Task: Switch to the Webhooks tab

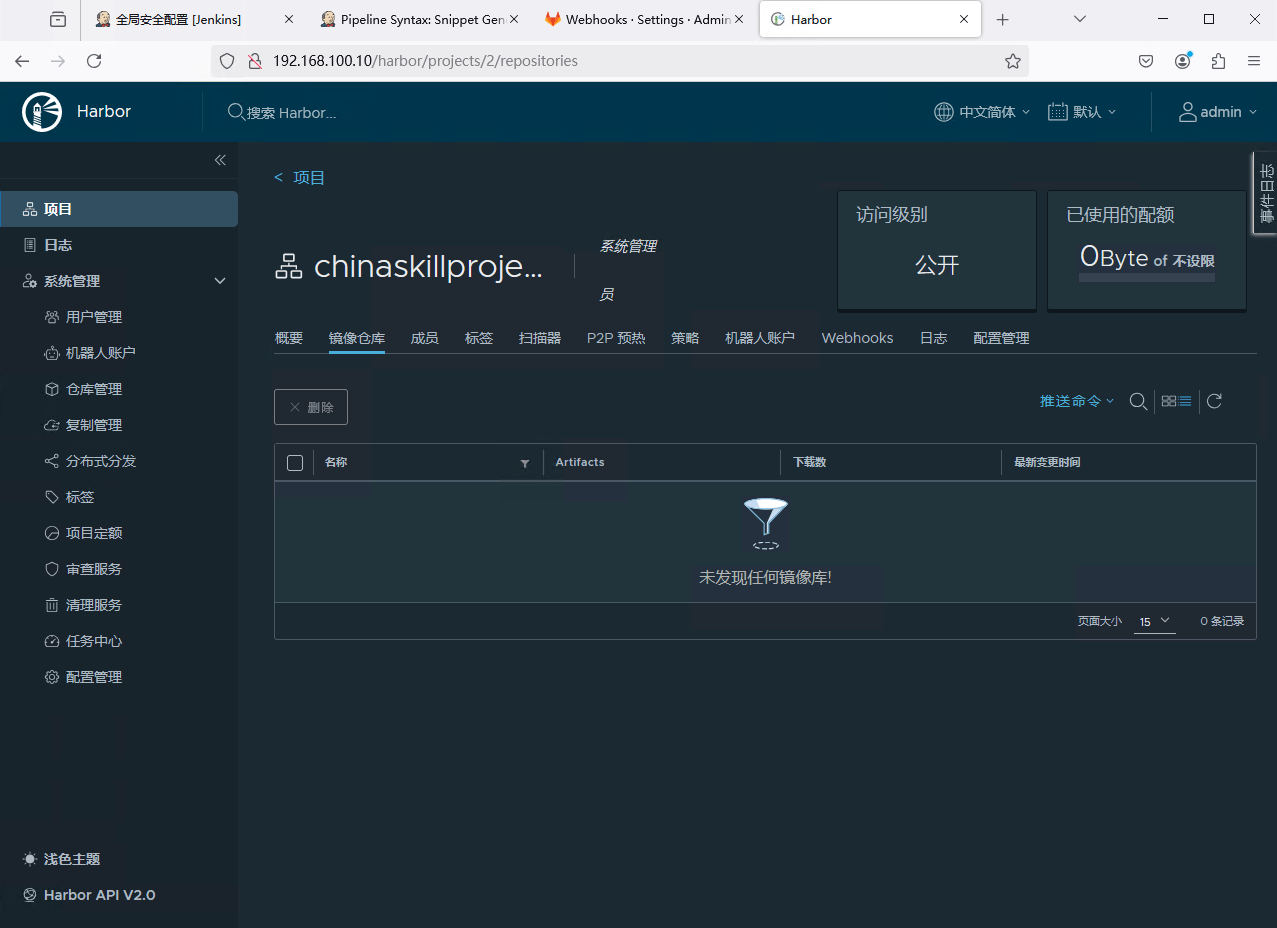Action: point(857,338)
